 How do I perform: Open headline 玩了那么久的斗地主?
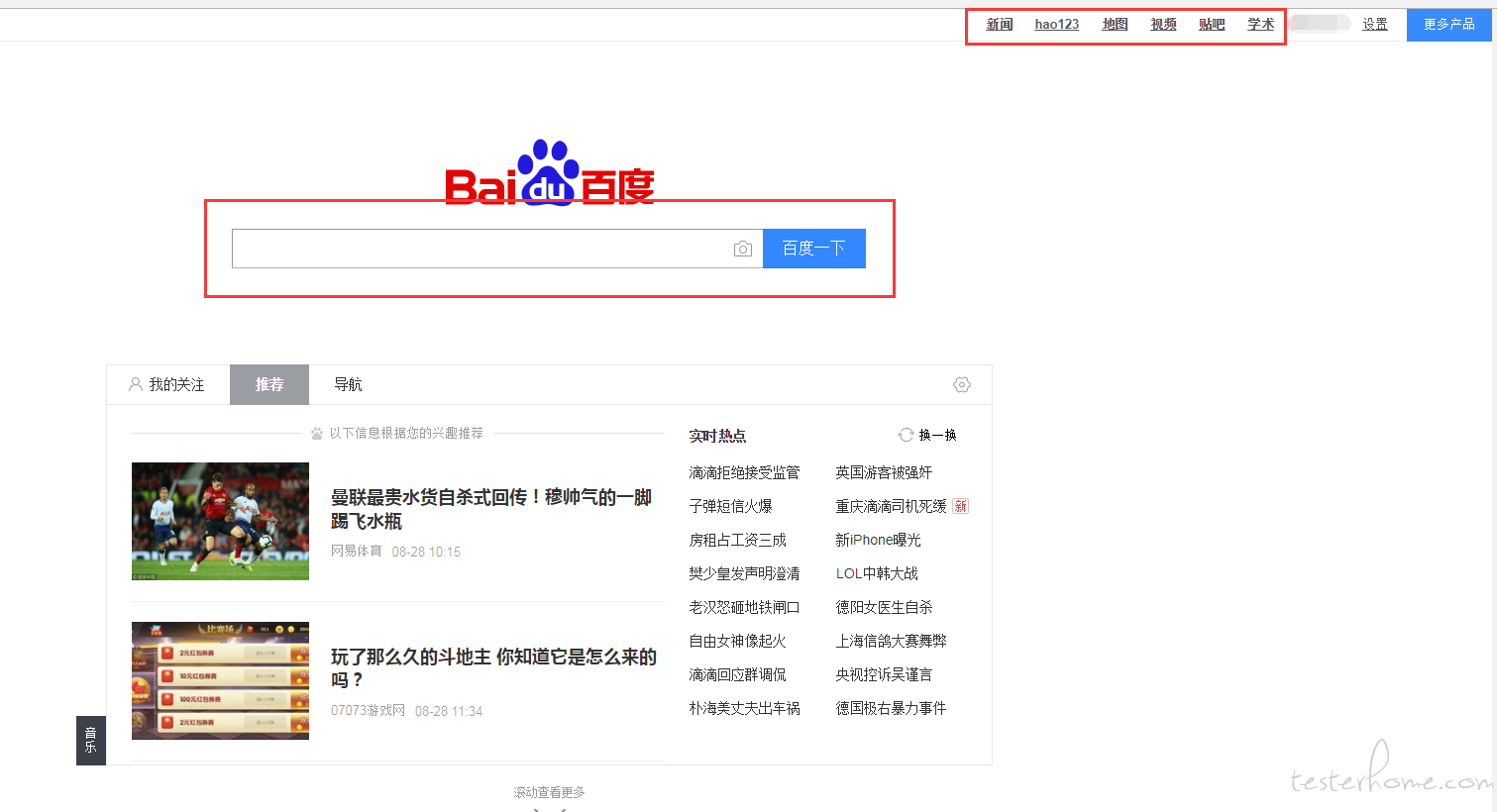(493, 668)
